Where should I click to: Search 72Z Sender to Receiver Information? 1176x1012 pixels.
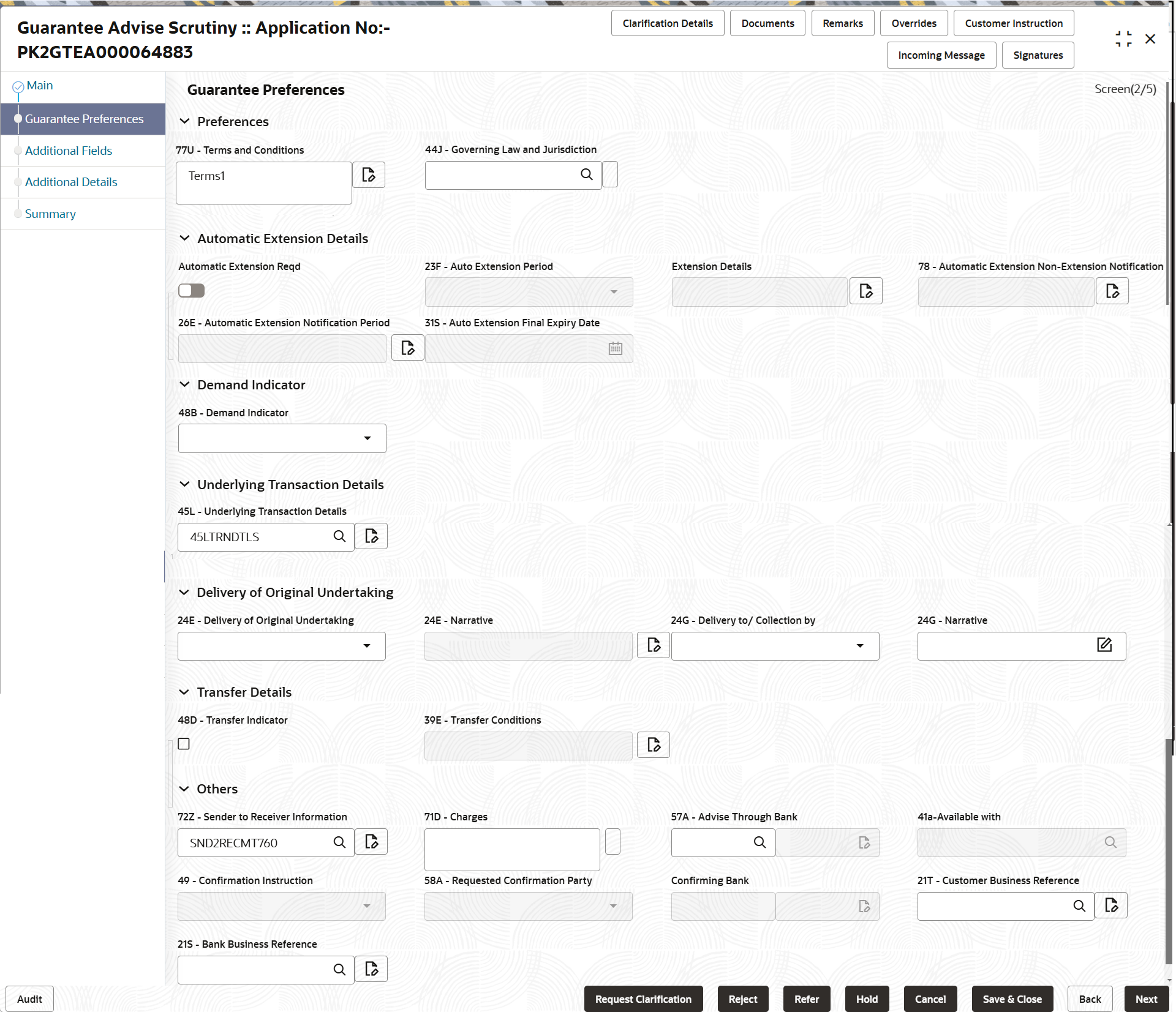point(339,842)
